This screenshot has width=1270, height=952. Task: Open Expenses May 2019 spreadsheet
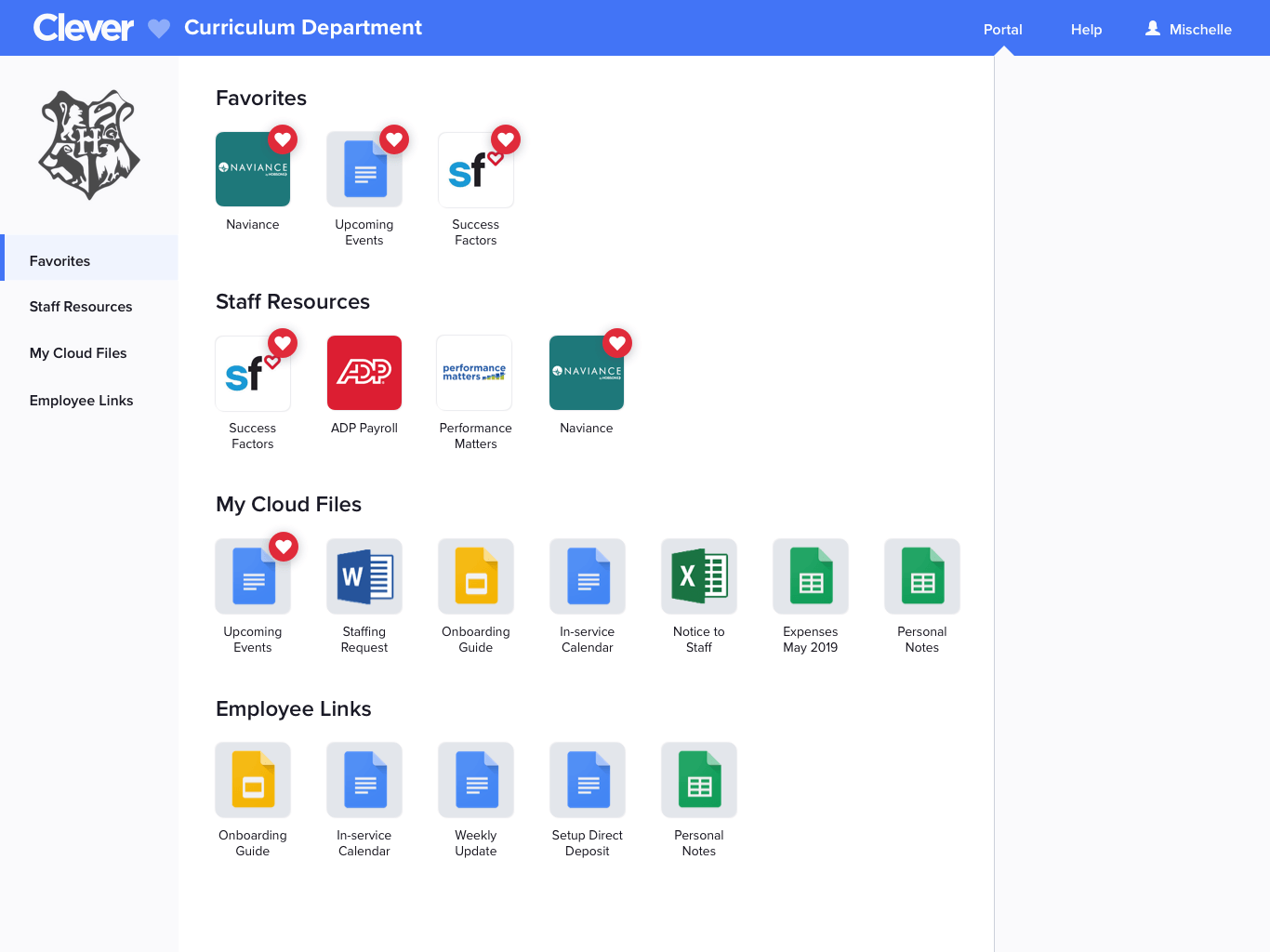(811, 576)
